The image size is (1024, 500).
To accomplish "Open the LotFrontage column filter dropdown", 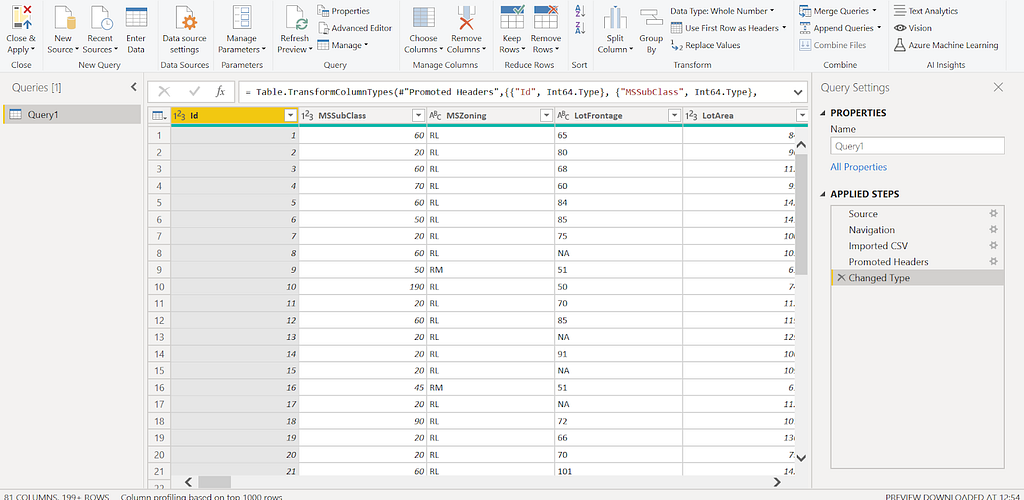I will pyautogui.click(x=675, y=116).
